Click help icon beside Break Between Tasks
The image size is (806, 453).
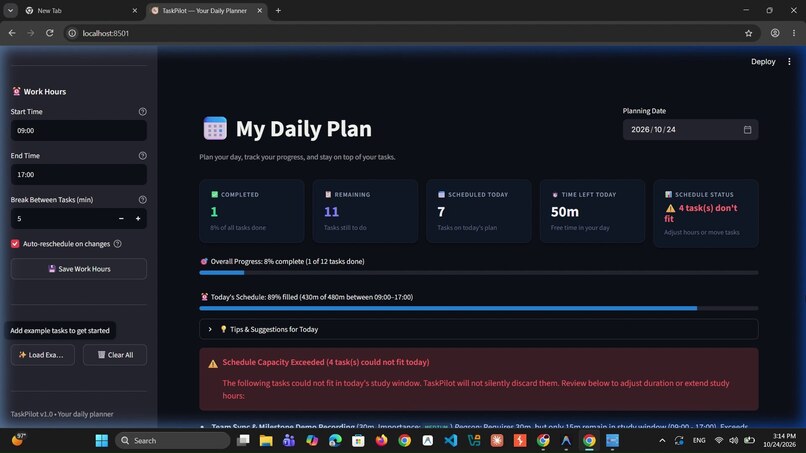(142, 200)
